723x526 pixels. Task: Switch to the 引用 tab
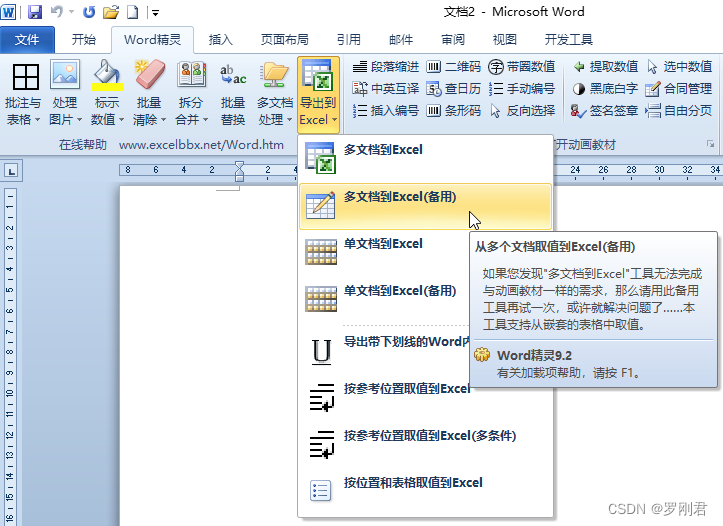click(x=349, y=40)
